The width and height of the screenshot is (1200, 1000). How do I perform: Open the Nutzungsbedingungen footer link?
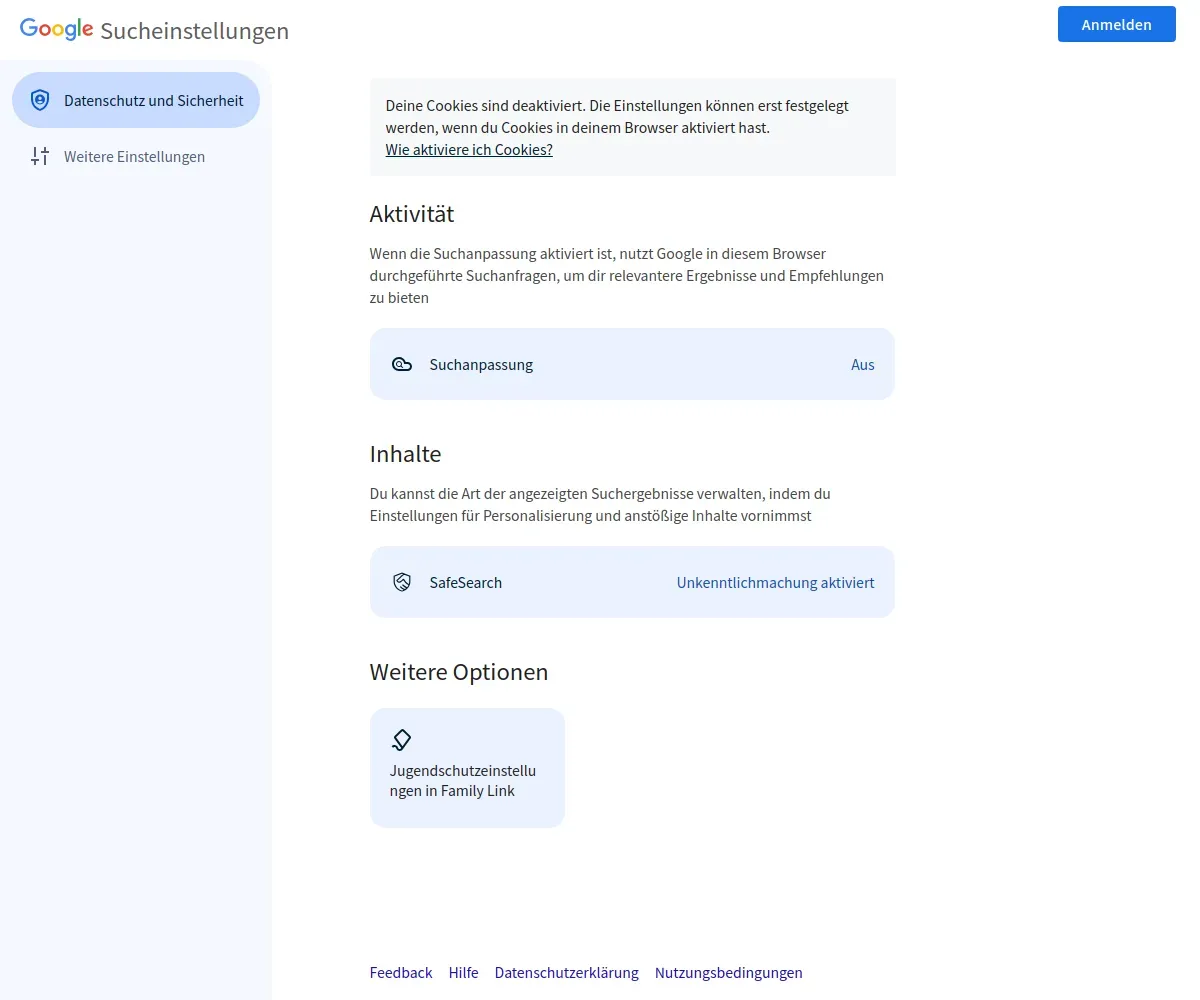point(729,972)
